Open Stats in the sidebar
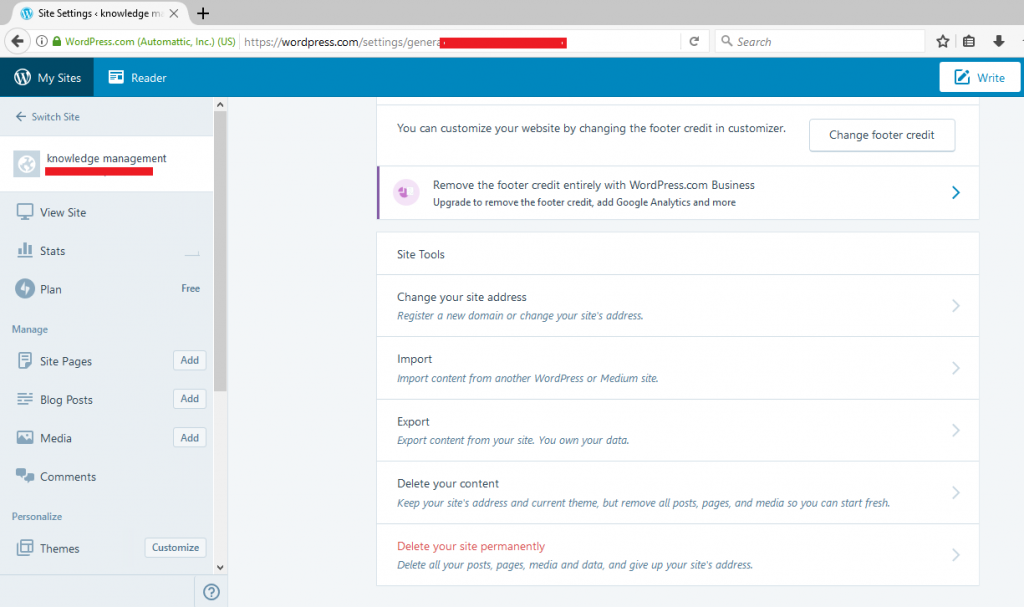1024x607 pixels. tap(106, 250)
